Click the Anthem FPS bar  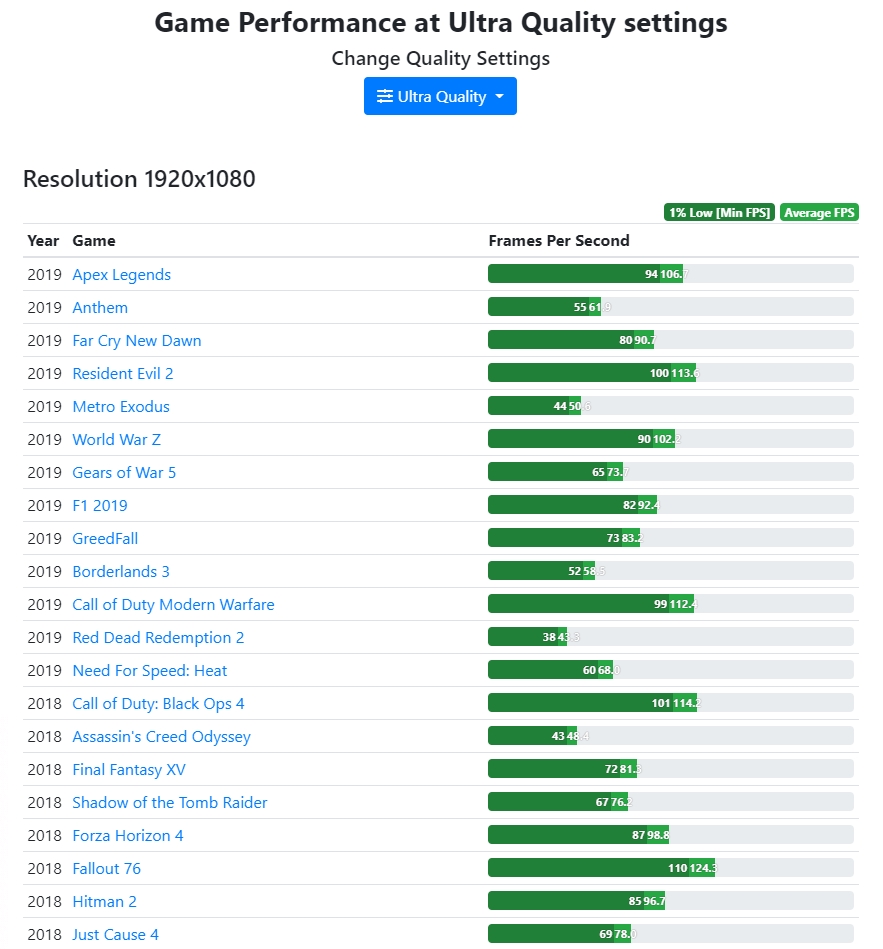coord(671,307)
